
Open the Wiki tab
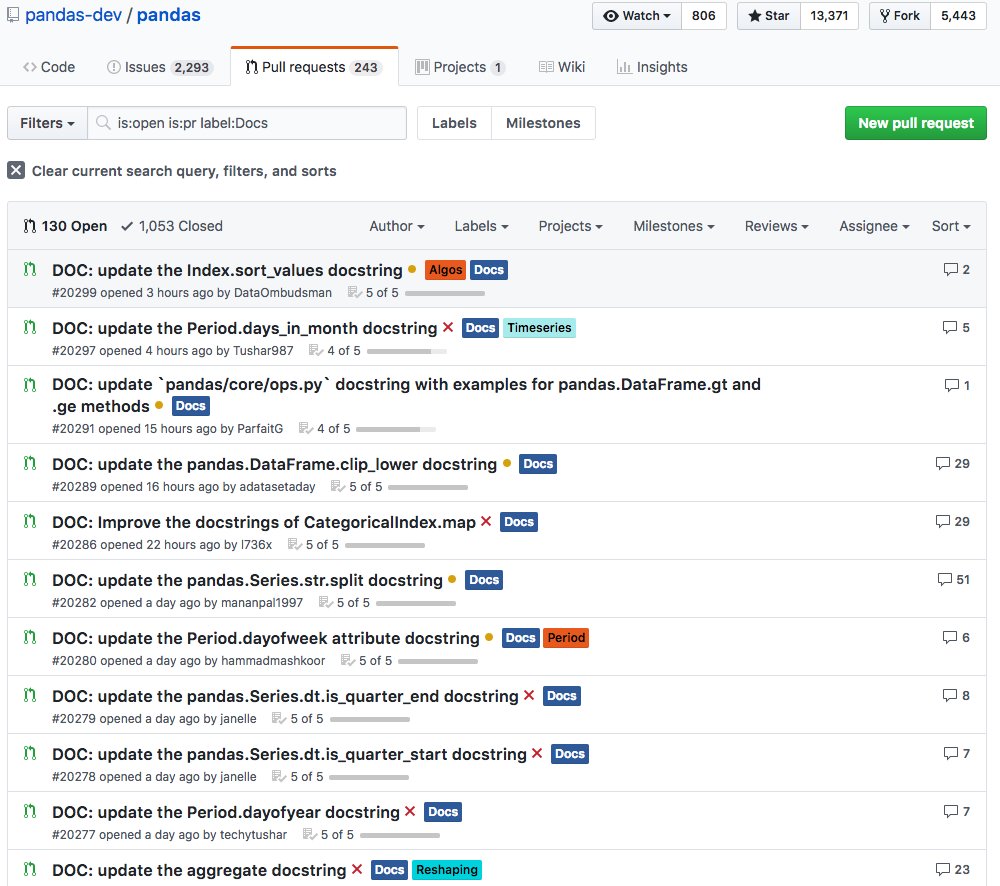click(x=562, y=67)
